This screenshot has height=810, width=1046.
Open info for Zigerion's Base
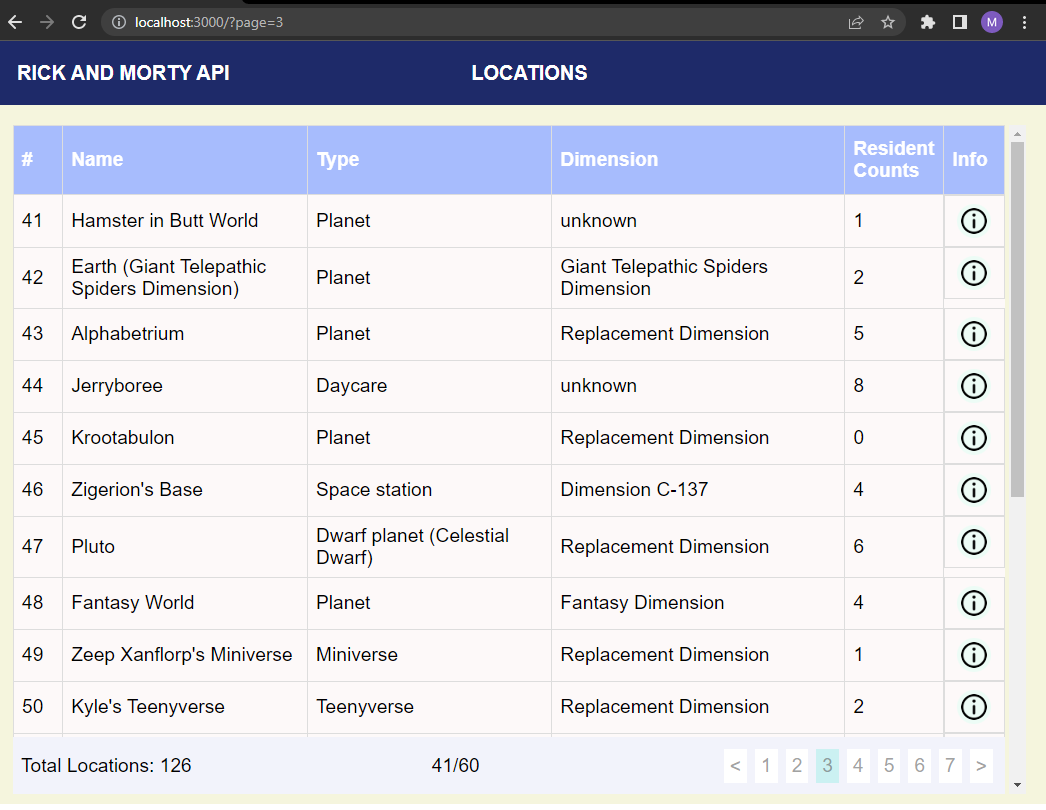coord(973,490)
